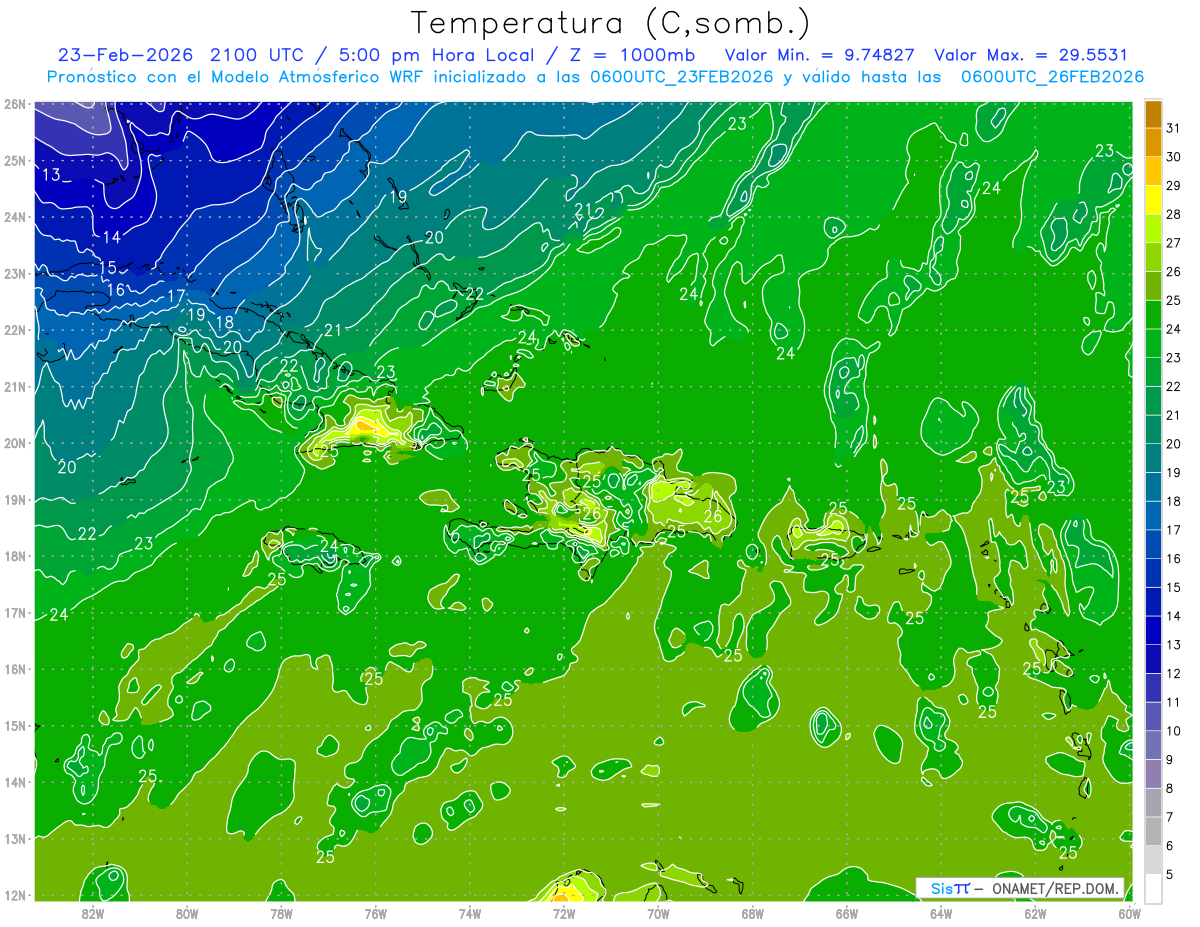Image resolution: width=1200 pixels, height=927 pixels.
Task: Click the orange swatch between 30 and 31
Action: pos(1153,143)
